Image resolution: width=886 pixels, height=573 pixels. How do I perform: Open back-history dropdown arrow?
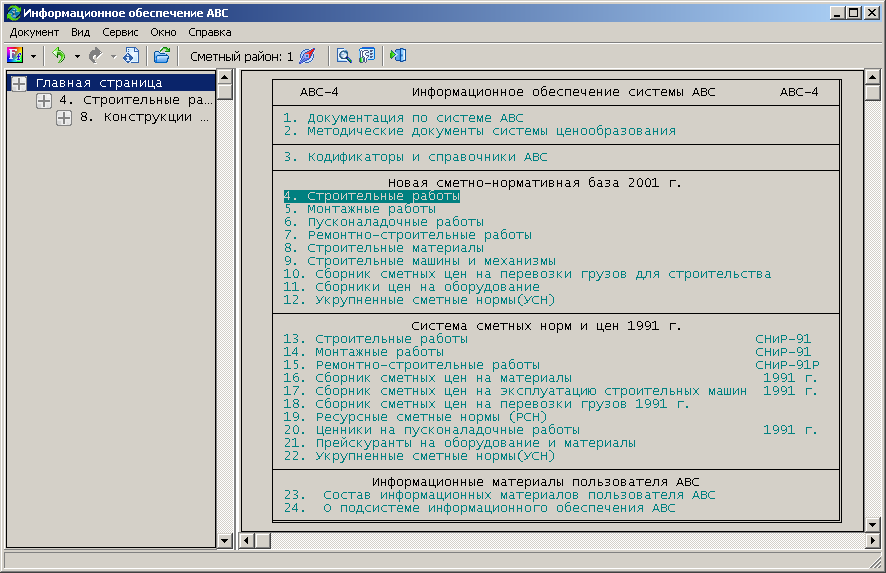[77, 56]
